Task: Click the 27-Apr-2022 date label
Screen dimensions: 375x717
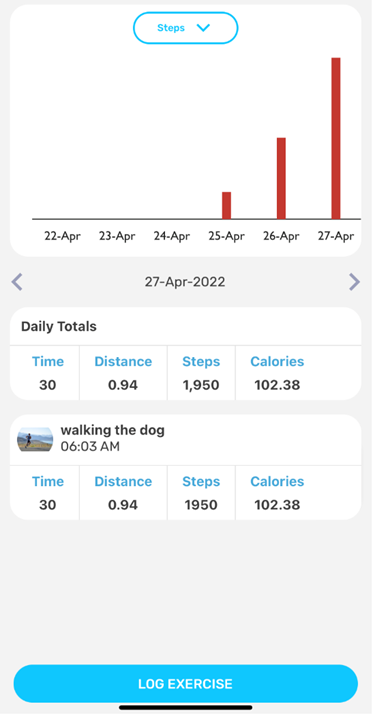Action: tap(185, 282)
